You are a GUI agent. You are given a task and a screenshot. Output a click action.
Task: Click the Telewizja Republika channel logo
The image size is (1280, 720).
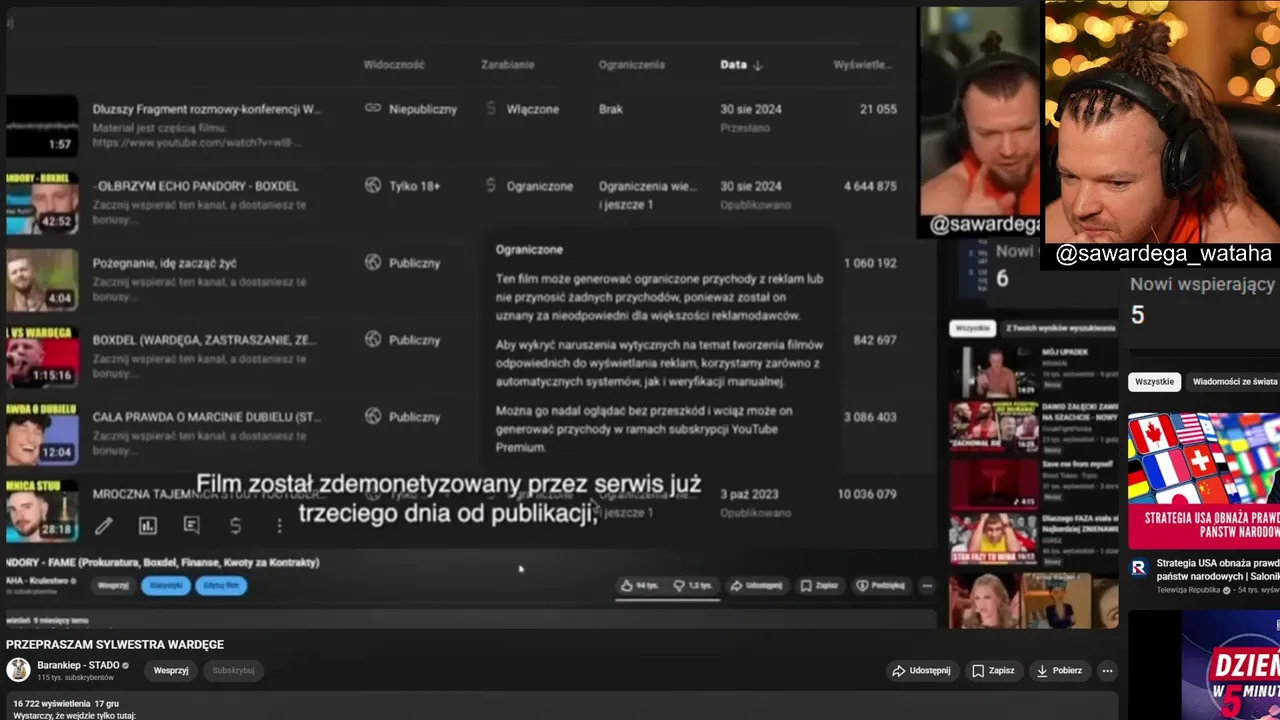point(1138,568)
